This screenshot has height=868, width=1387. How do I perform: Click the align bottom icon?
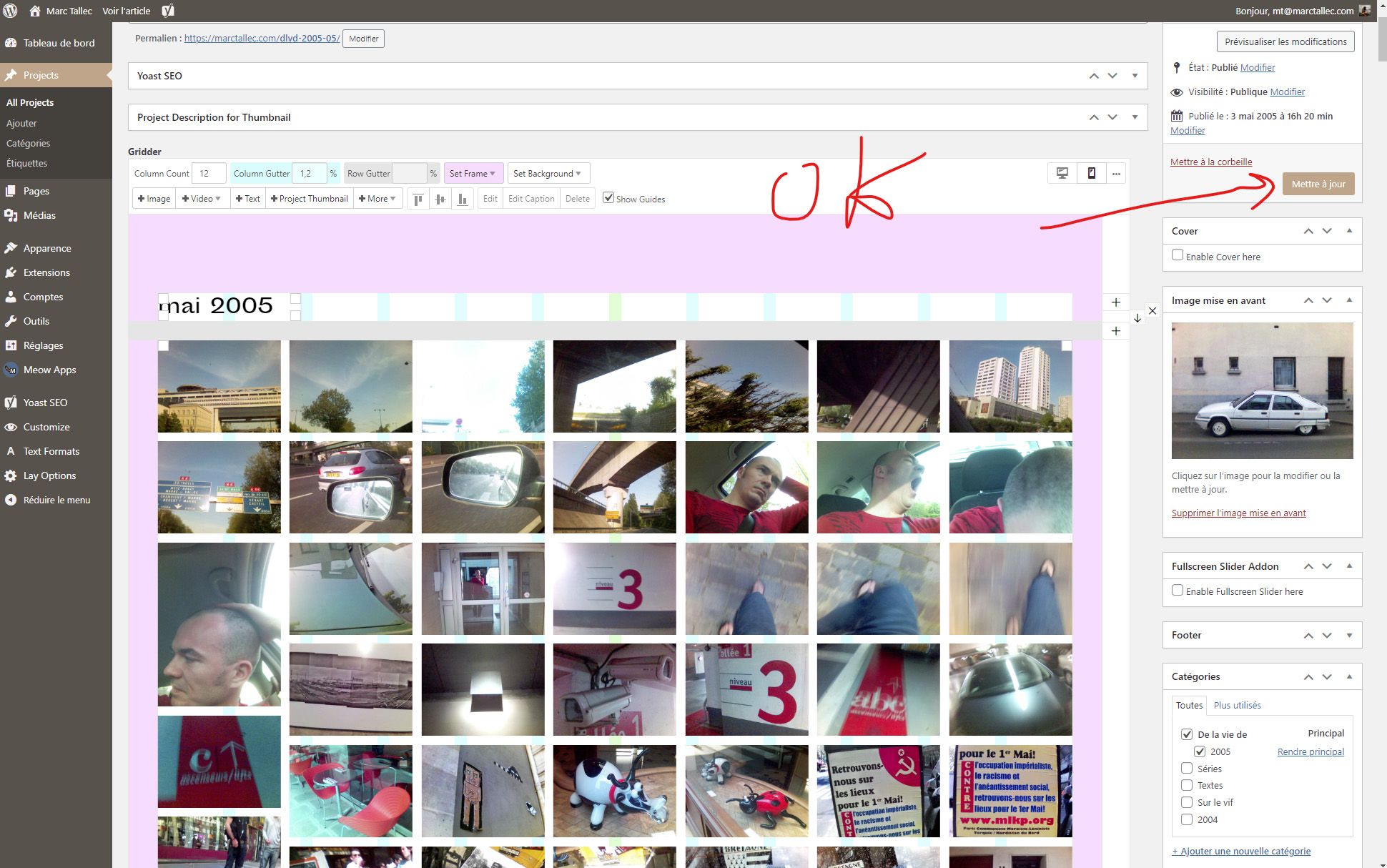463,199
